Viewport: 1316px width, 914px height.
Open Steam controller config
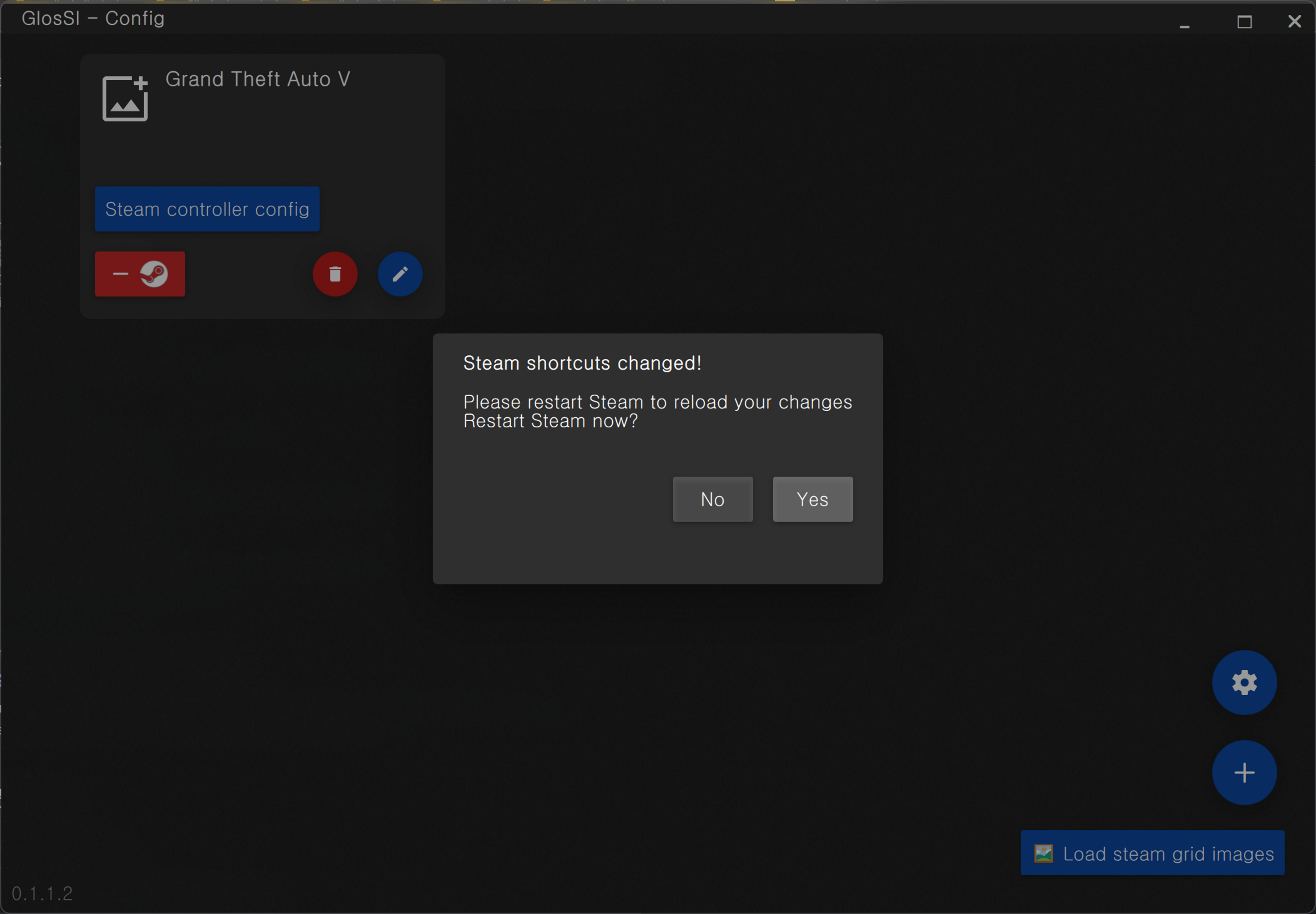point(207,209)
